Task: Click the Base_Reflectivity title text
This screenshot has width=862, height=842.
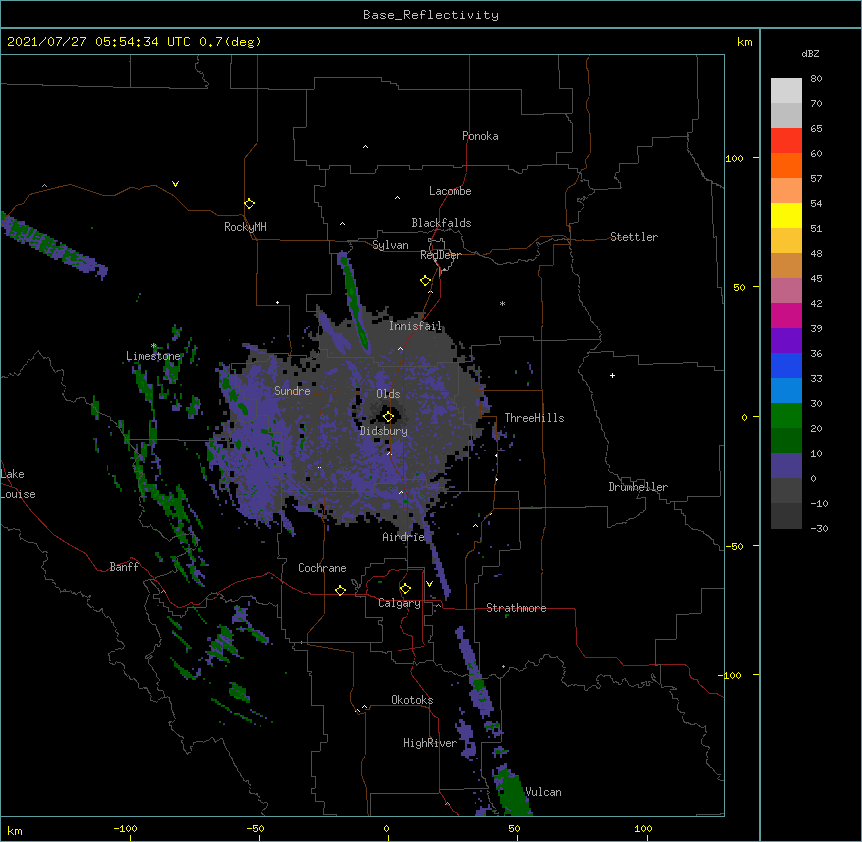Action: (x=431, y=15)
